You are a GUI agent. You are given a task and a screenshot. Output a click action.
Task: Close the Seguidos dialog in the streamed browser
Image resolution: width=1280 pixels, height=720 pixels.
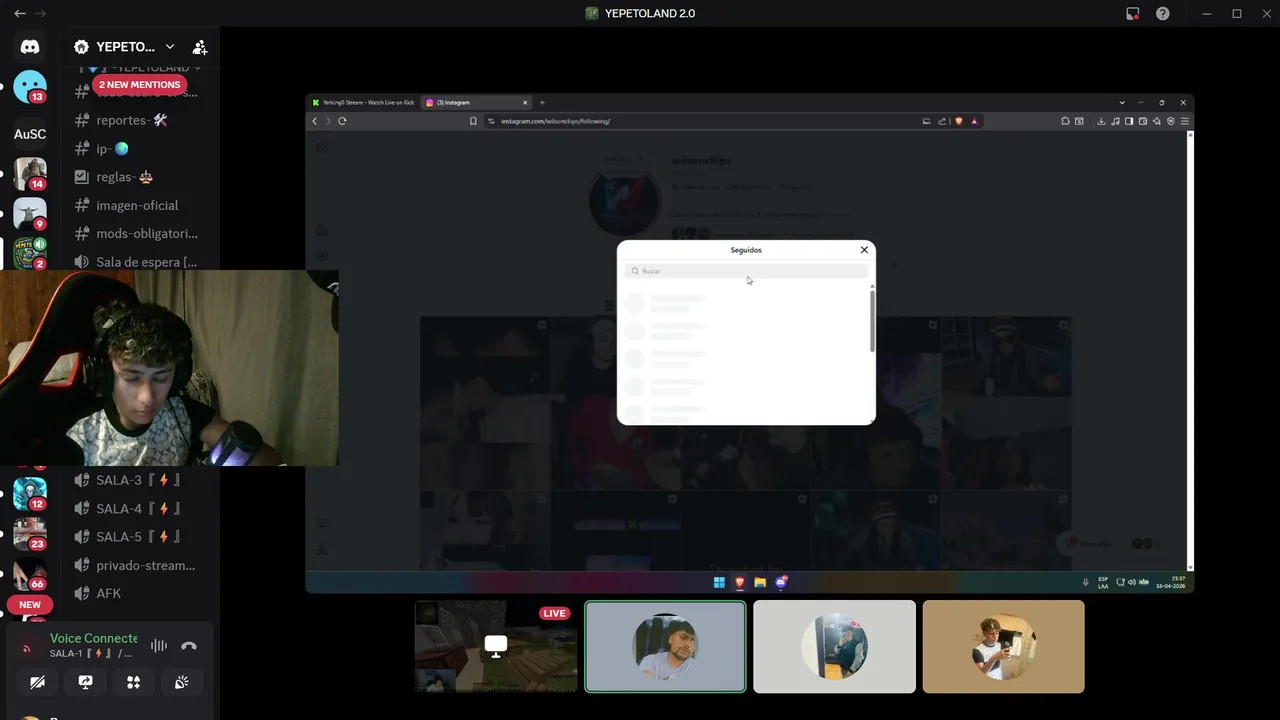(x=864, y=250)
